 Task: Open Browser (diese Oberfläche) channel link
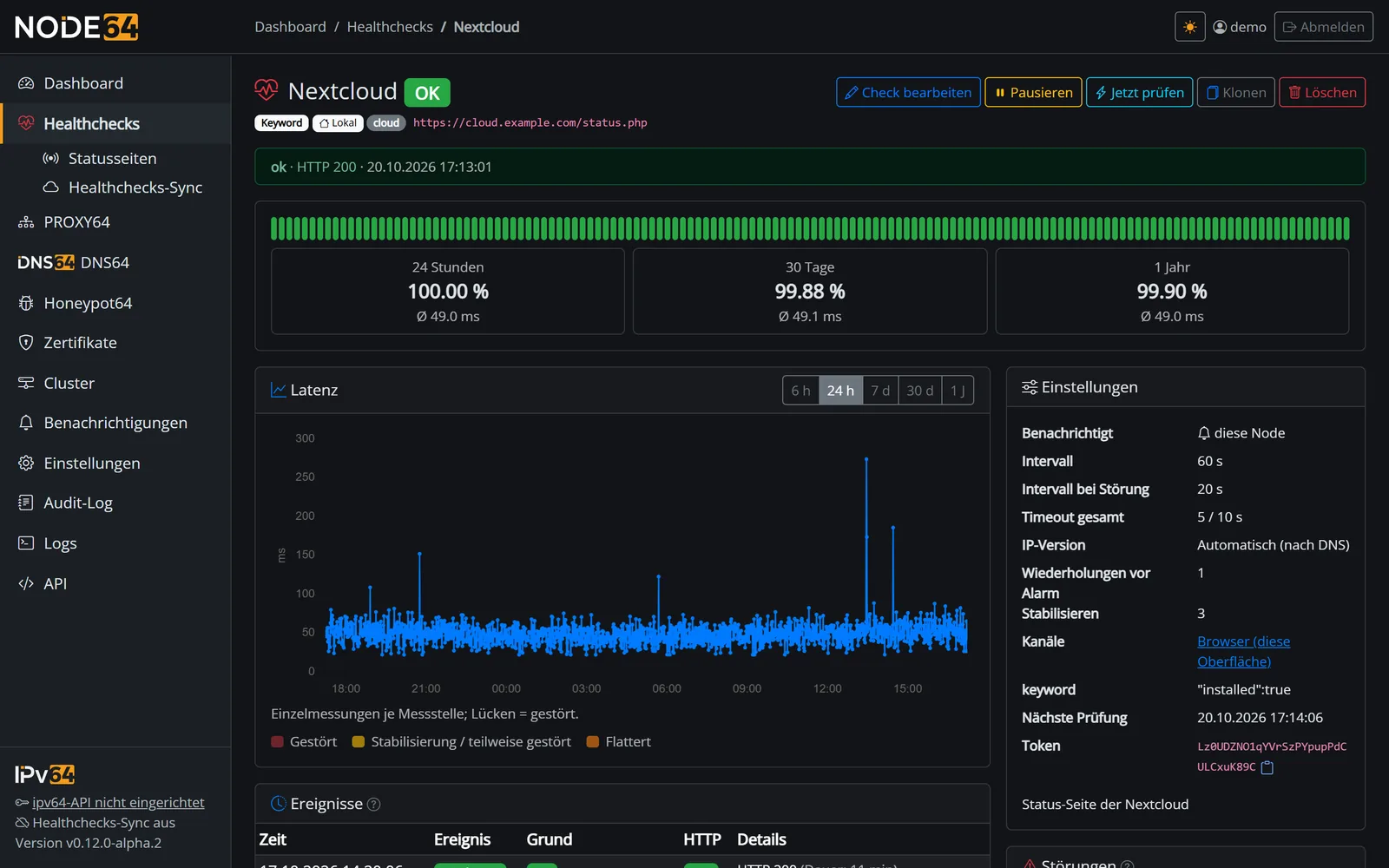pyautogui.click(x=1243, y=651)
